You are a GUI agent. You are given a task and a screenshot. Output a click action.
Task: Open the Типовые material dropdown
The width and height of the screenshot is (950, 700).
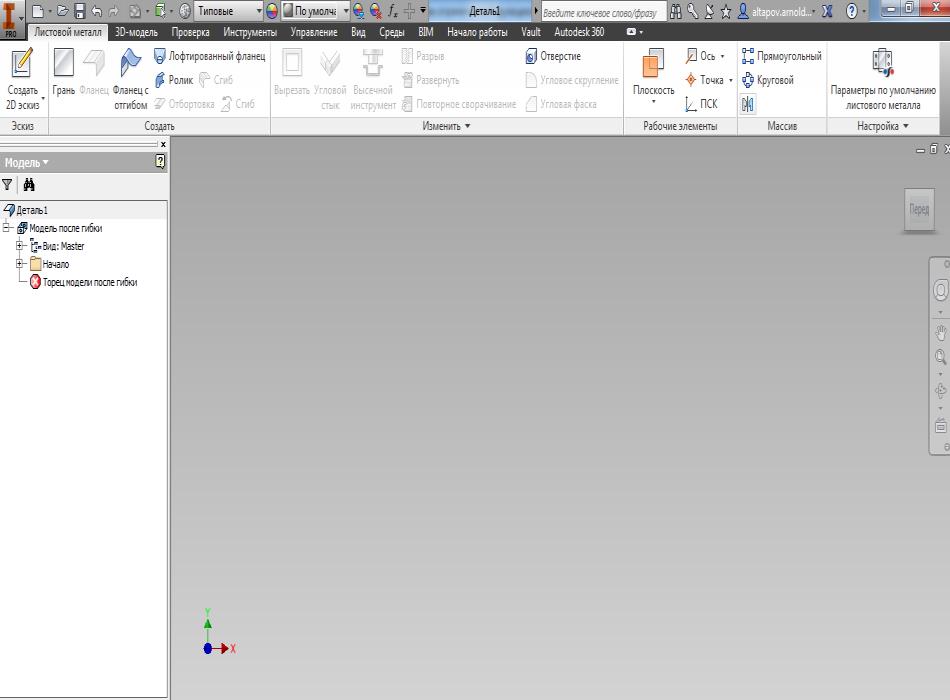[x=258, y=11]
